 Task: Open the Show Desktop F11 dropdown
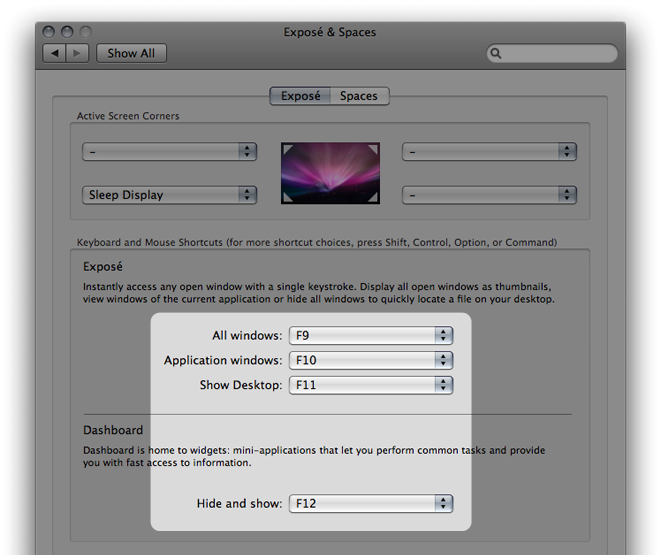(x=371, y=385)
